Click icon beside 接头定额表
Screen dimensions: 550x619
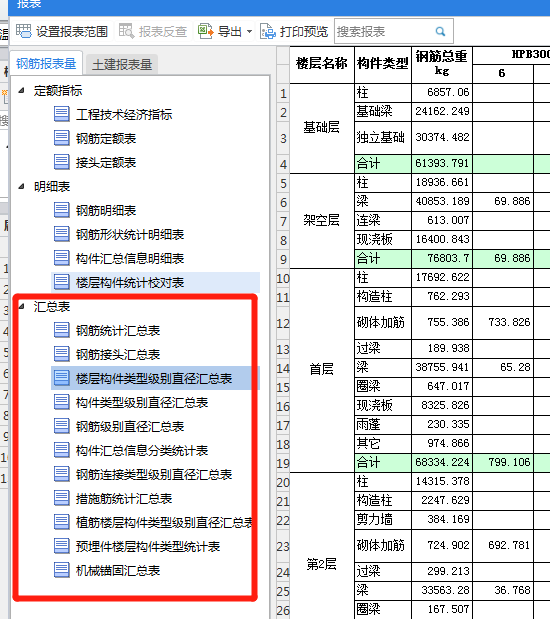(62, 162)
